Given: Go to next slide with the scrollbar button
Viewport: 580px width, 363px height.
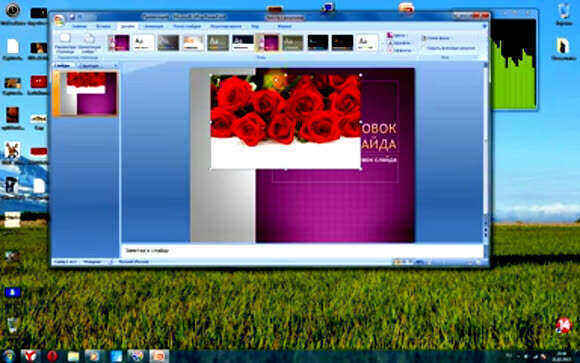Looking at the screenshot, I should point(486,236).
